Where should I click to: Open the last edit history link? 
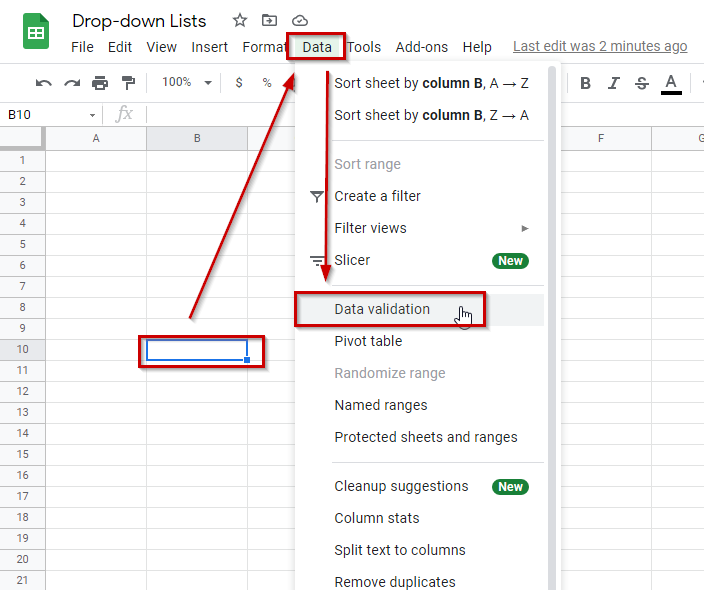(x=600, y=46)
